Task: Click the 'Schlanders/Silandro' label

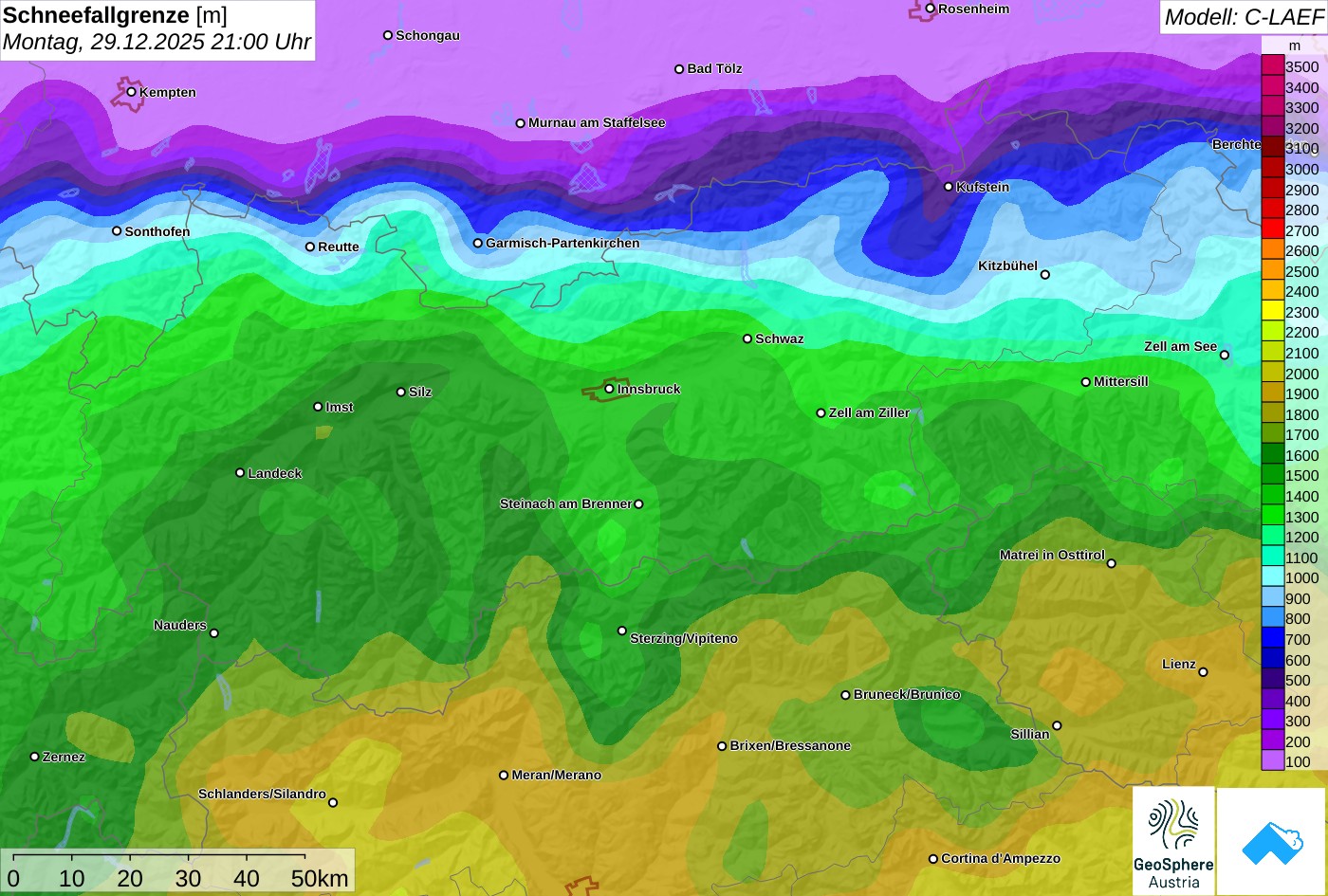Action: [x=262, y=794]
